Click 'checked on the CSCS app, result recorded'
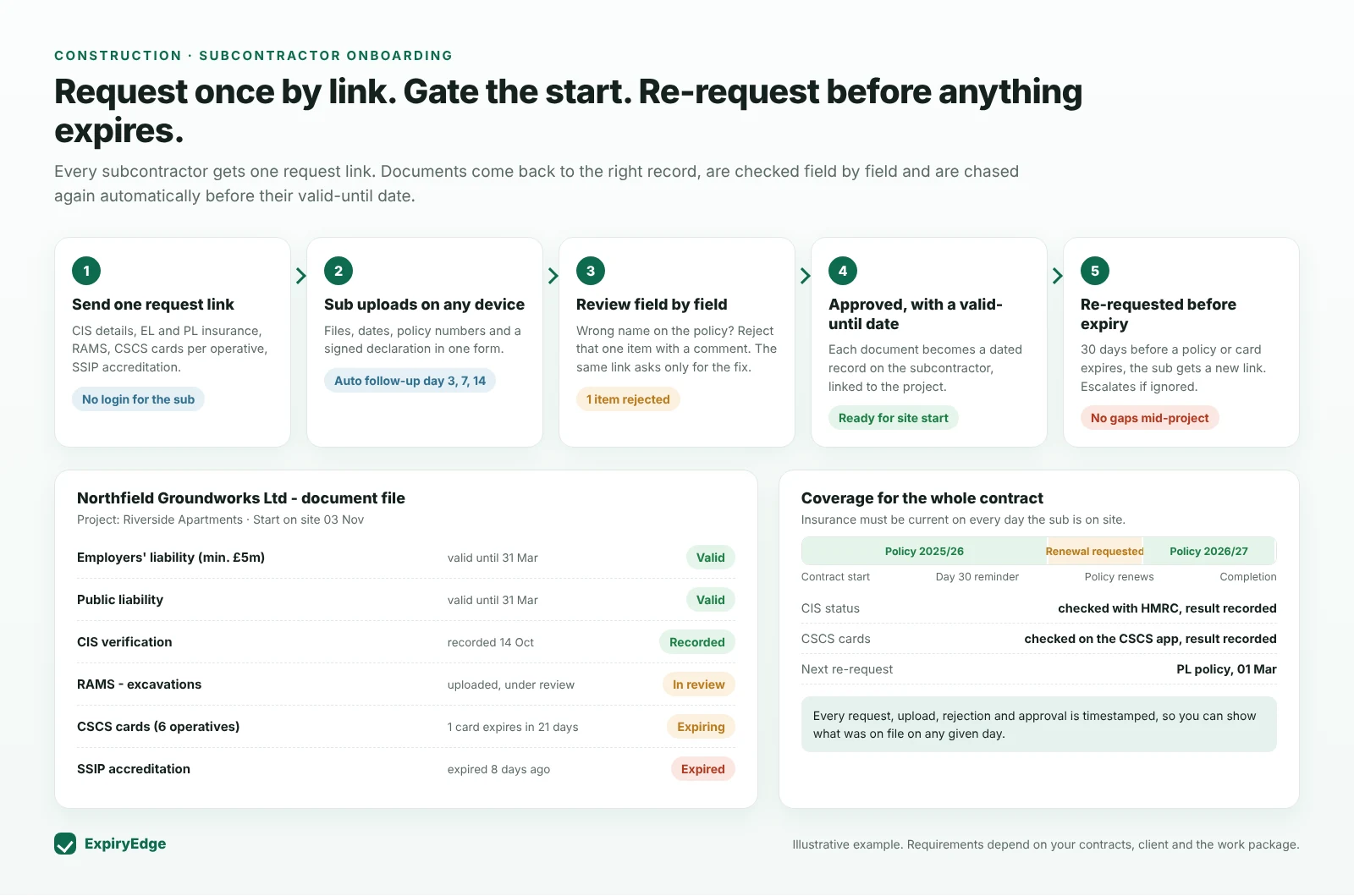This screenshot has height=896, width=1354. coord(1150,639)
